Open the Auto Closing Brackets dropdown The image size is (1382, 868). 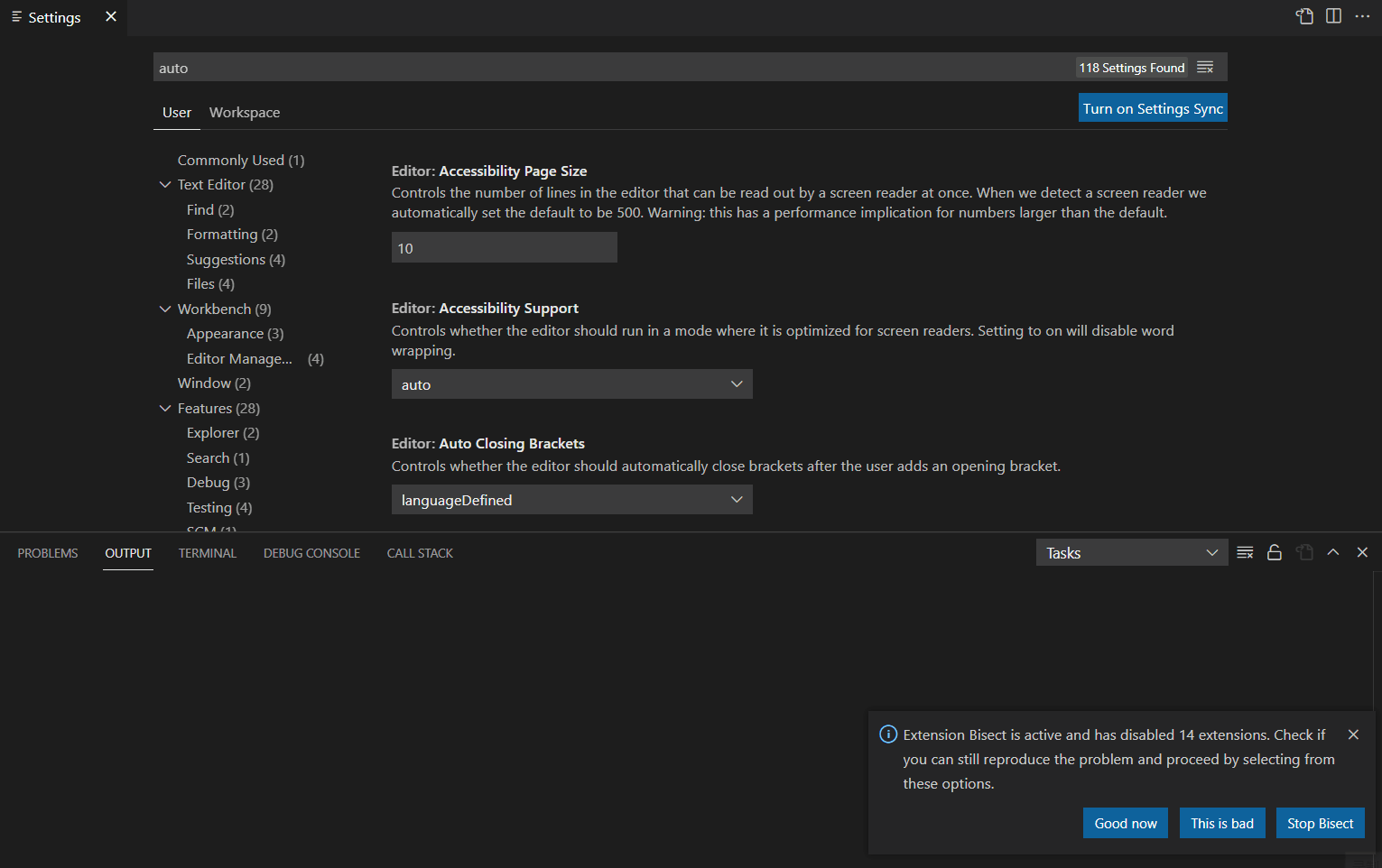coord(571,499)
